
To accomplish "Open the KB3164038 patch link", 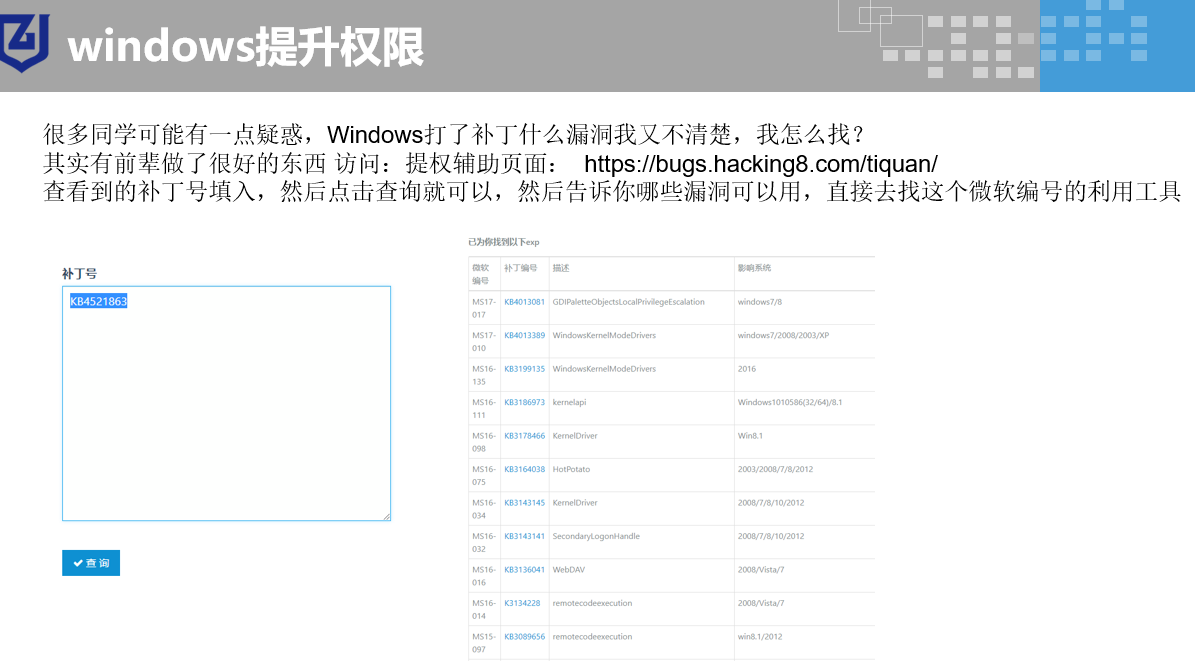I will (x=524, y=470).
